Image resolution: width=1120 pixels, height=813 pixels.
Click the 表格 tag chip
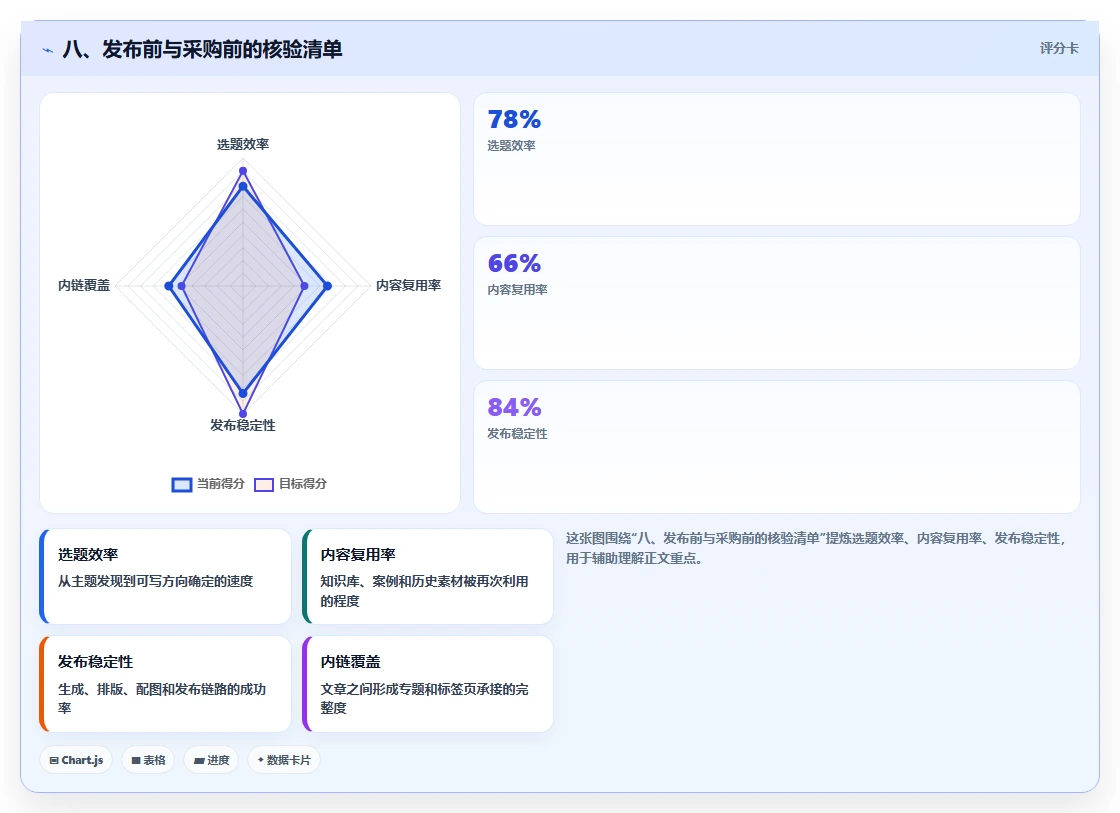coord(148,760)
